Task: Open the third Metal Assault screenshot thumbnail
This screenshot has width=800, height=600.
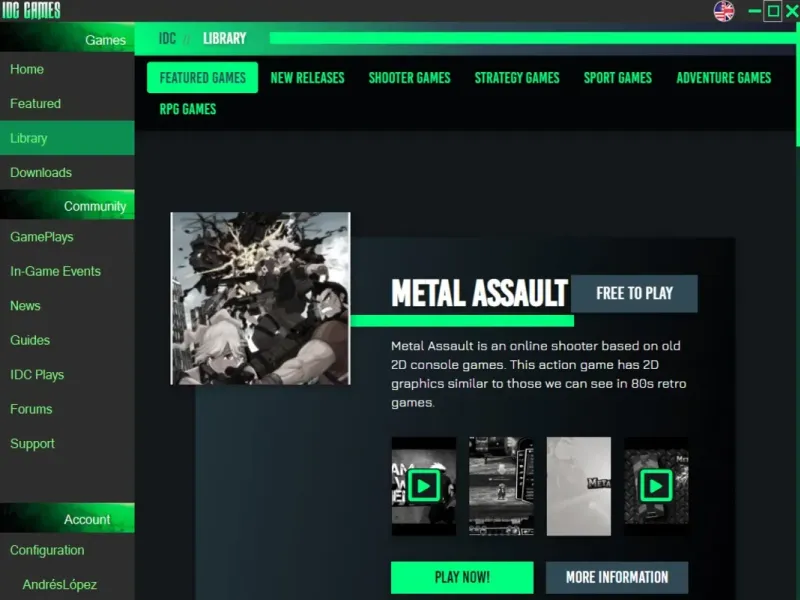Action: tap(579, 486)
